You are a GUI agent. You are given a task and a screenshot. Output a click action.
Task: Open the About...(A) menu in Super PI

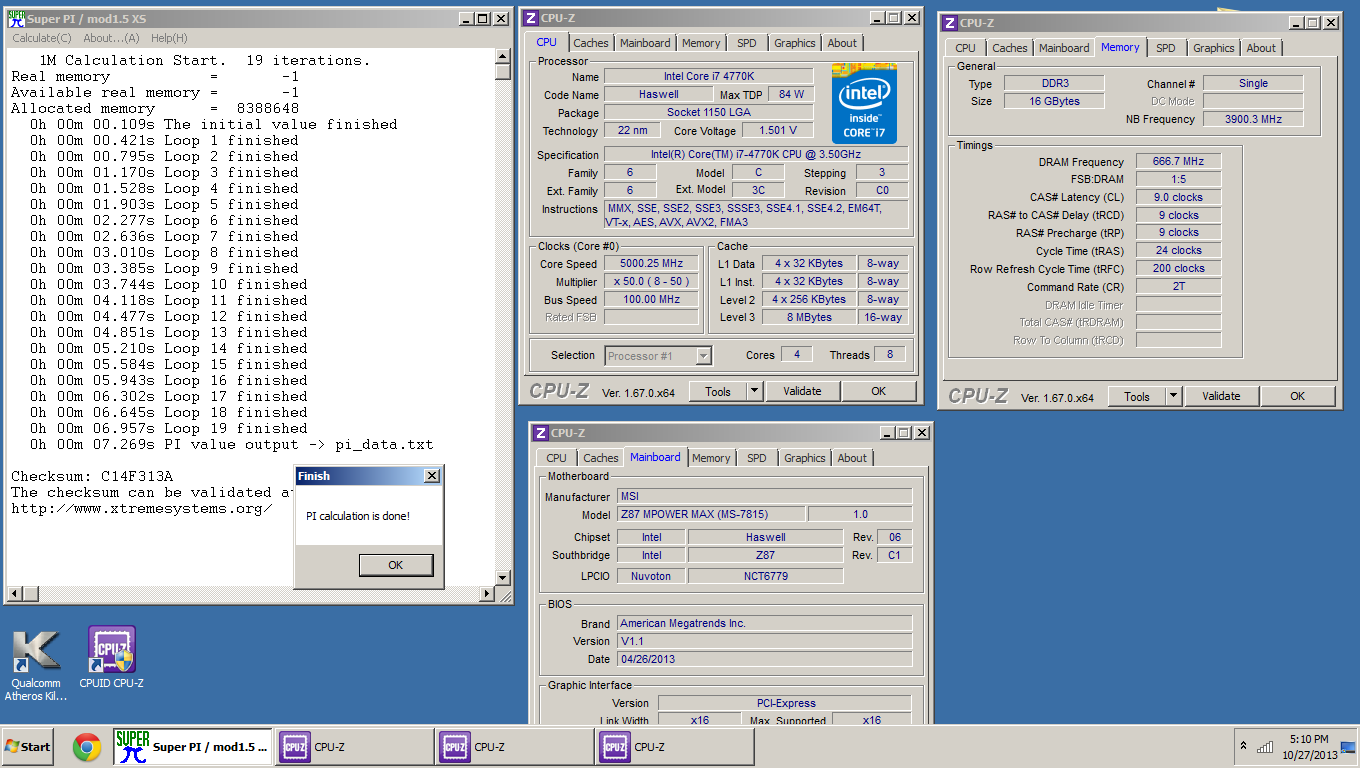pyautogui.click(x=111, y=38)
